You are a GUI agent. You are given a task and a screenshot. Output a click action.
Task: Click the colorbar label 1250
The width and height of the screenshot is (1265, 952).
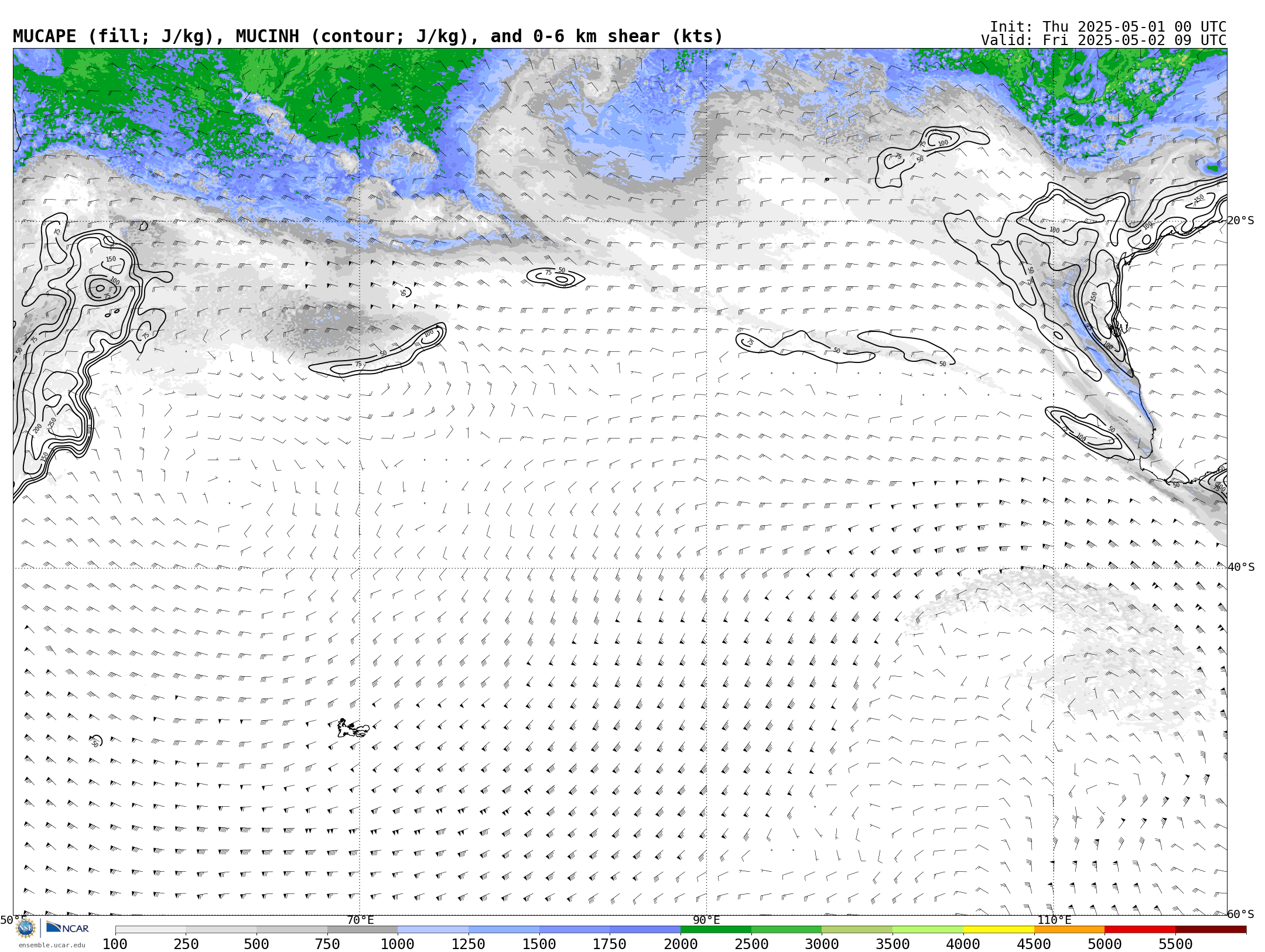click(469, 944)
